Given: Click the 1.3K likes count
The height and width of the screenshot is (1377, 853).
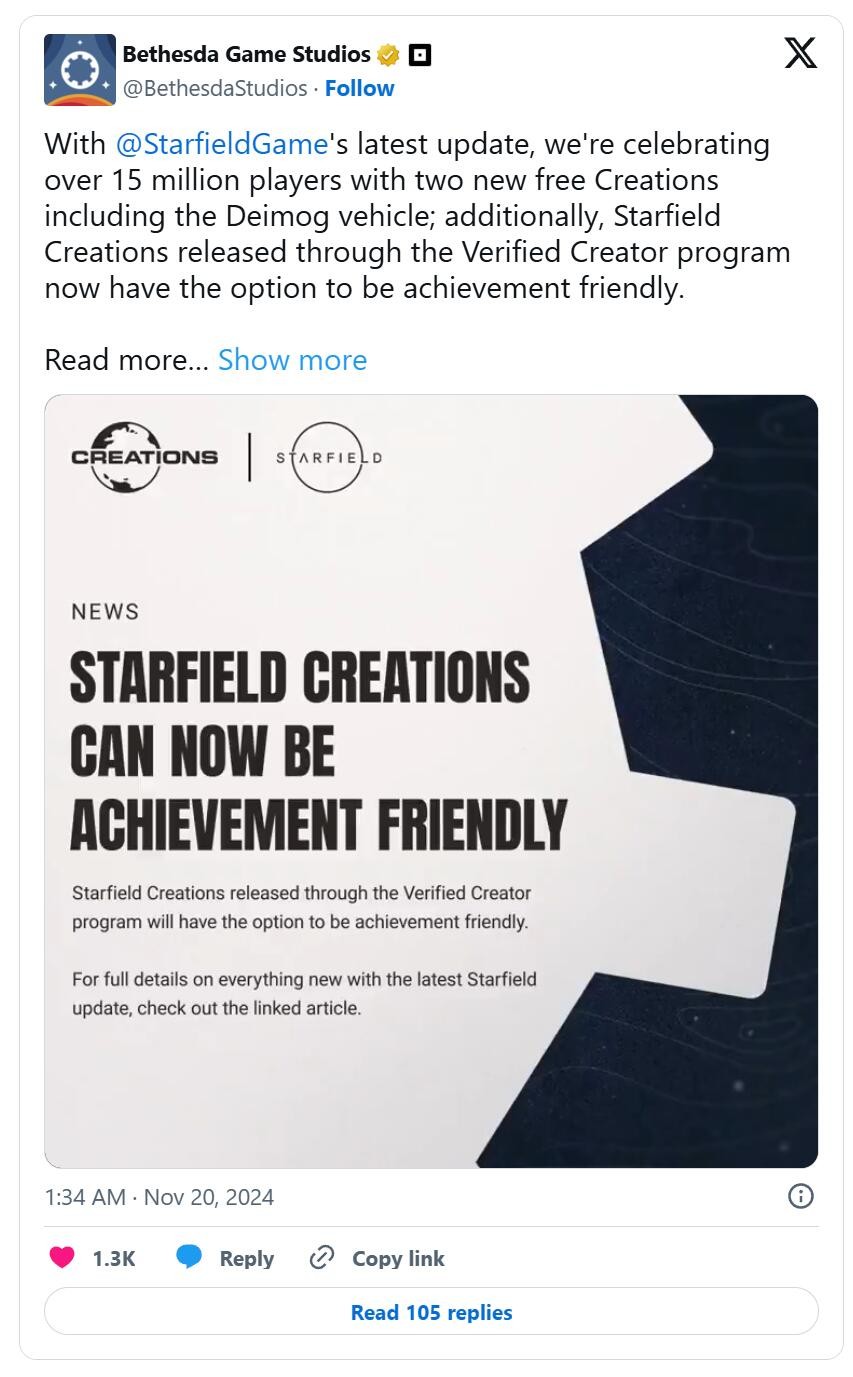Looking at the screenshot, I should coord(114,1258).
